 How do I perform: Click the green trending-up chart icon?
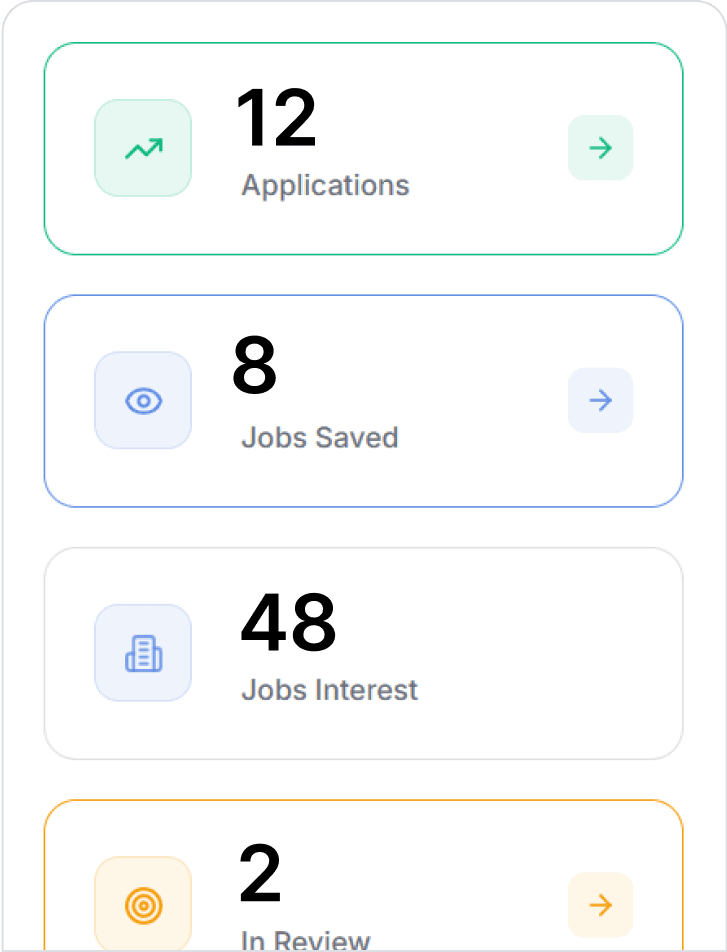[x=143, y=148]
